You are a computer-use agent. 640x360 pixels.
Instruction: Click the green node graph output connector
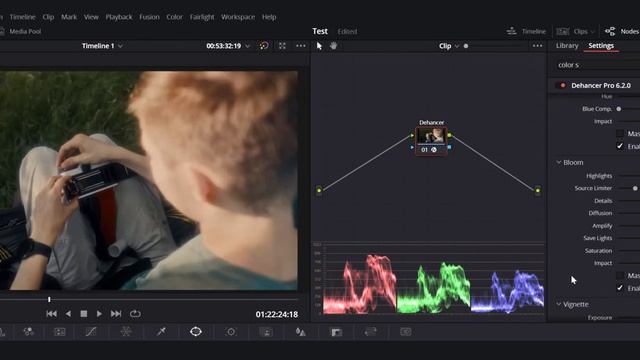538,190
